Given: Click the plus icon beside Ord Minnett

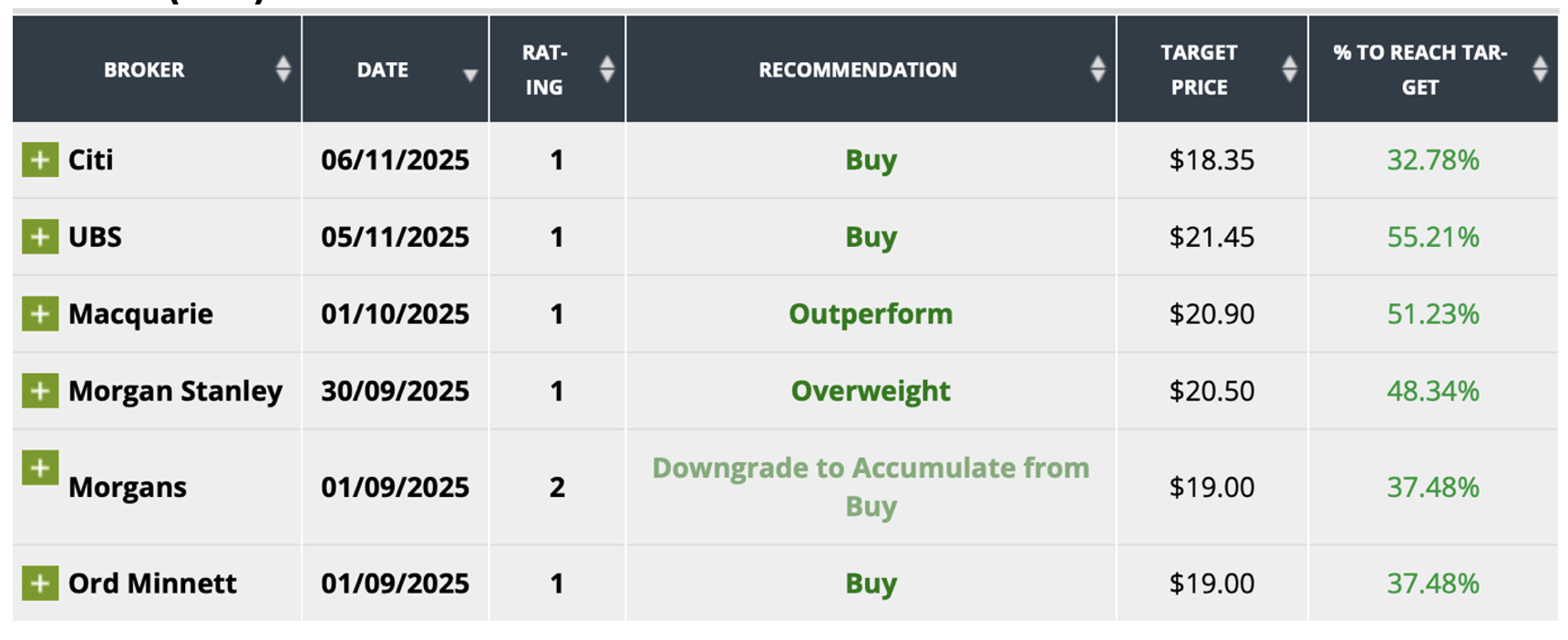Looking at the screenshot, I should coord(40,583).
